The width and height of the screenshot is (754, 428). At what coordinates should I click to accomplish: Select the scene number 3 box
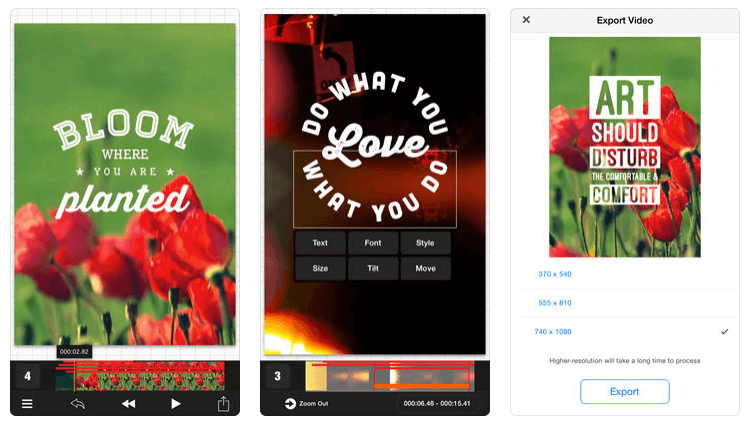[x=277, y=376]
